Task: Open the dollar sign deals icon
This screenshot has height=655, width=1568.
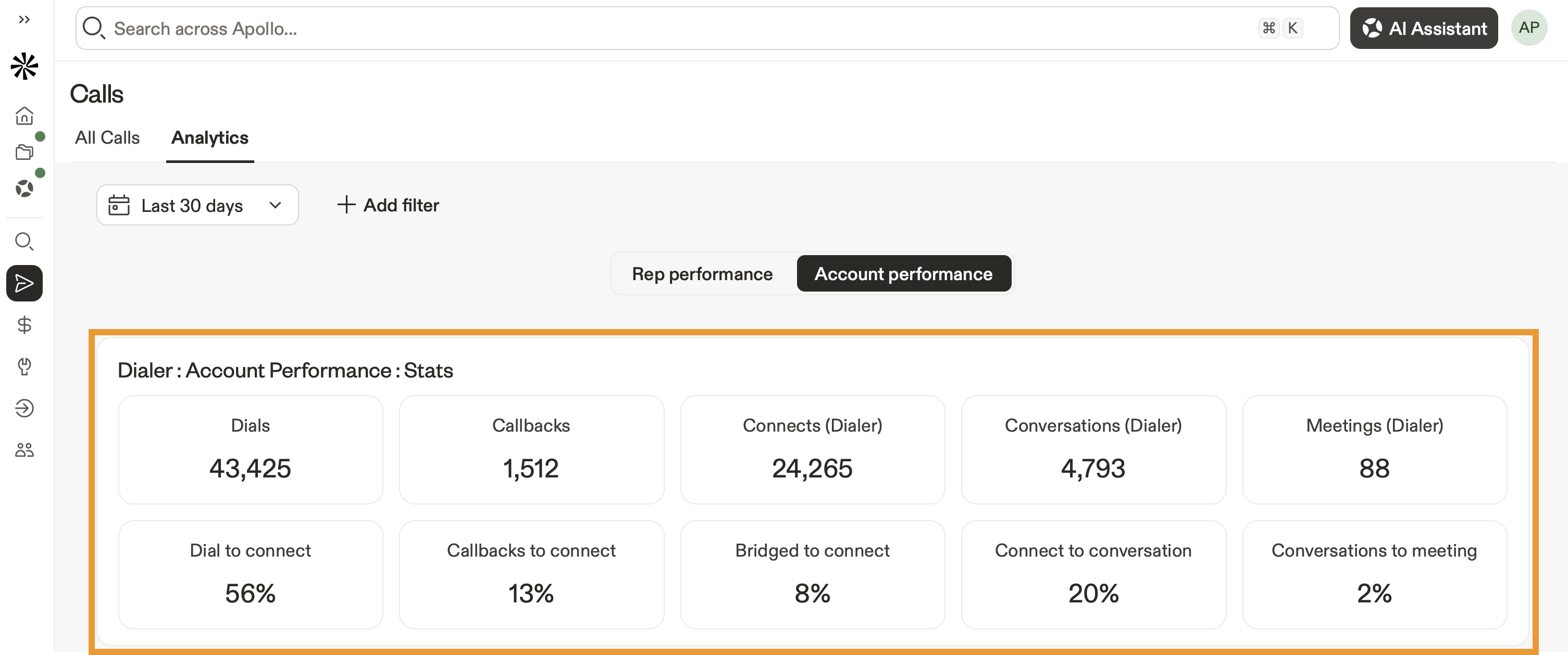Action: [24, 325]
